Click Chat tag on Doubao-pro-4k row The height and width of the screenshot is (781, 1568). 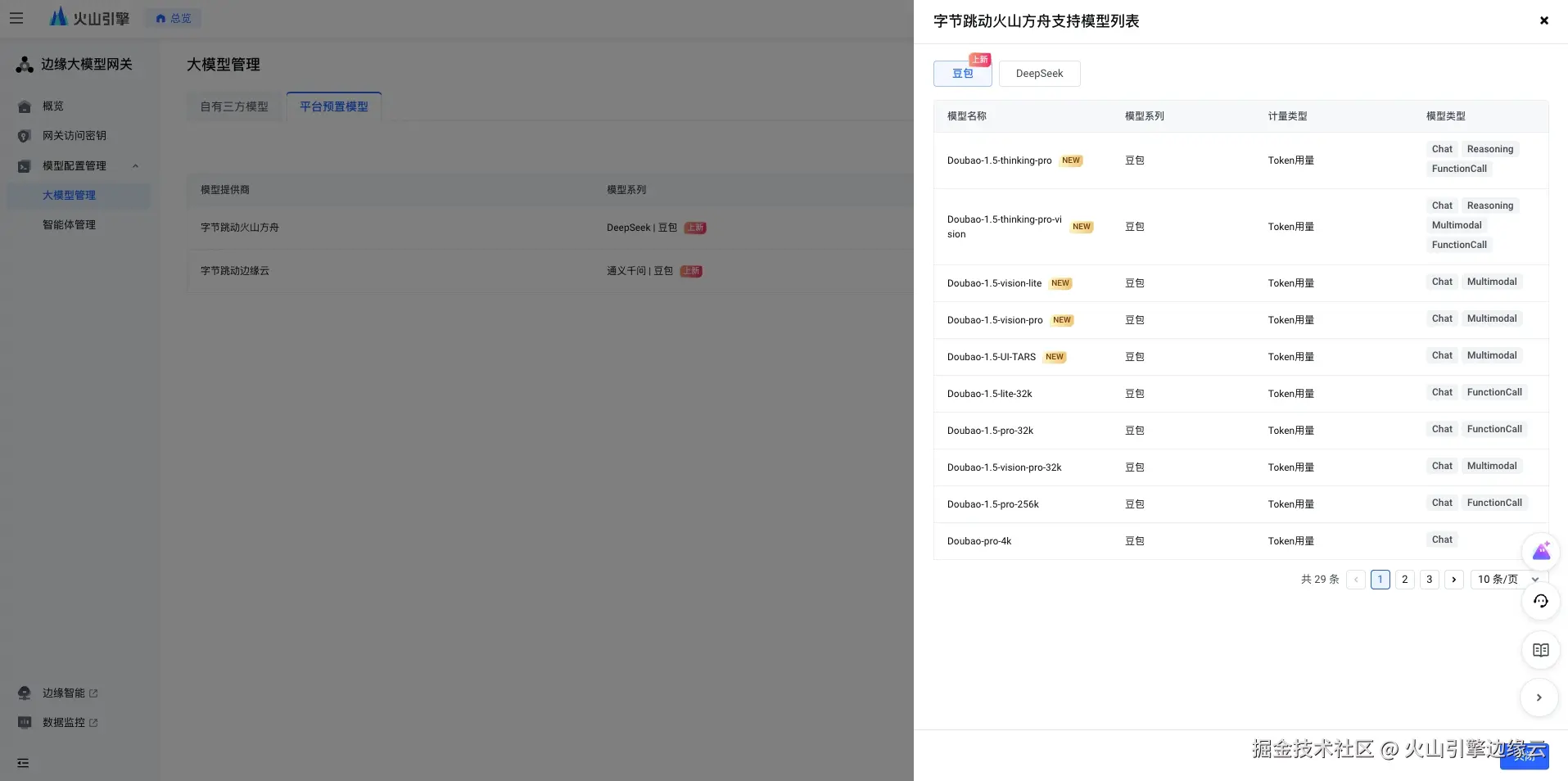[1443, 539]
